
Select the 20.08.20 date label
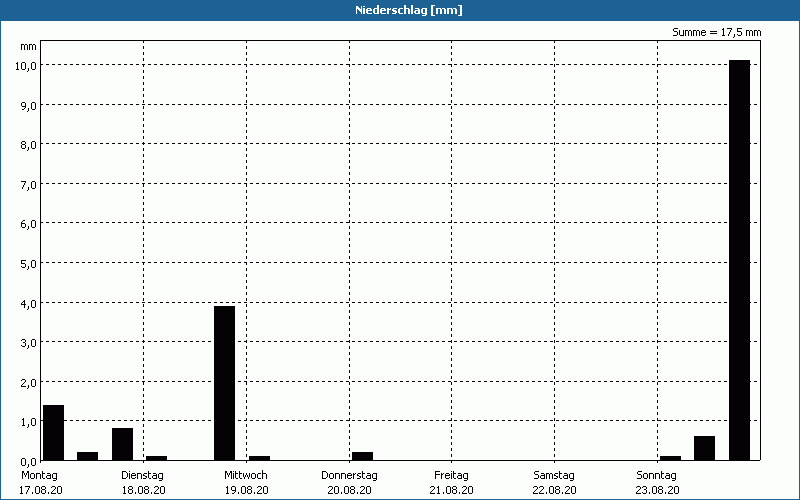[x=349, y=490]
